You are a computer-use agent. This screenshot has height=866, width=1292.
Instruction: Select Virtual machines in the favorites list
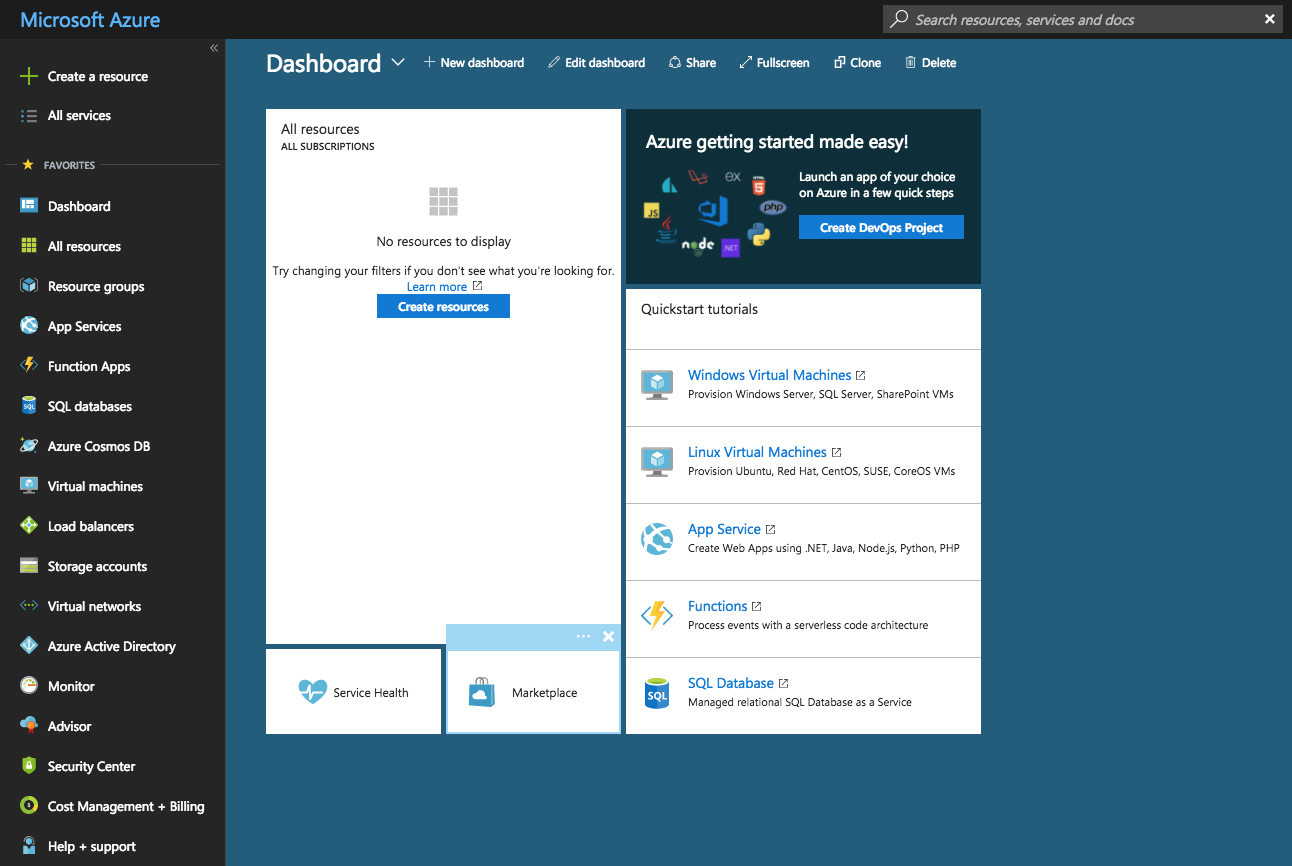tap(95, 486)
